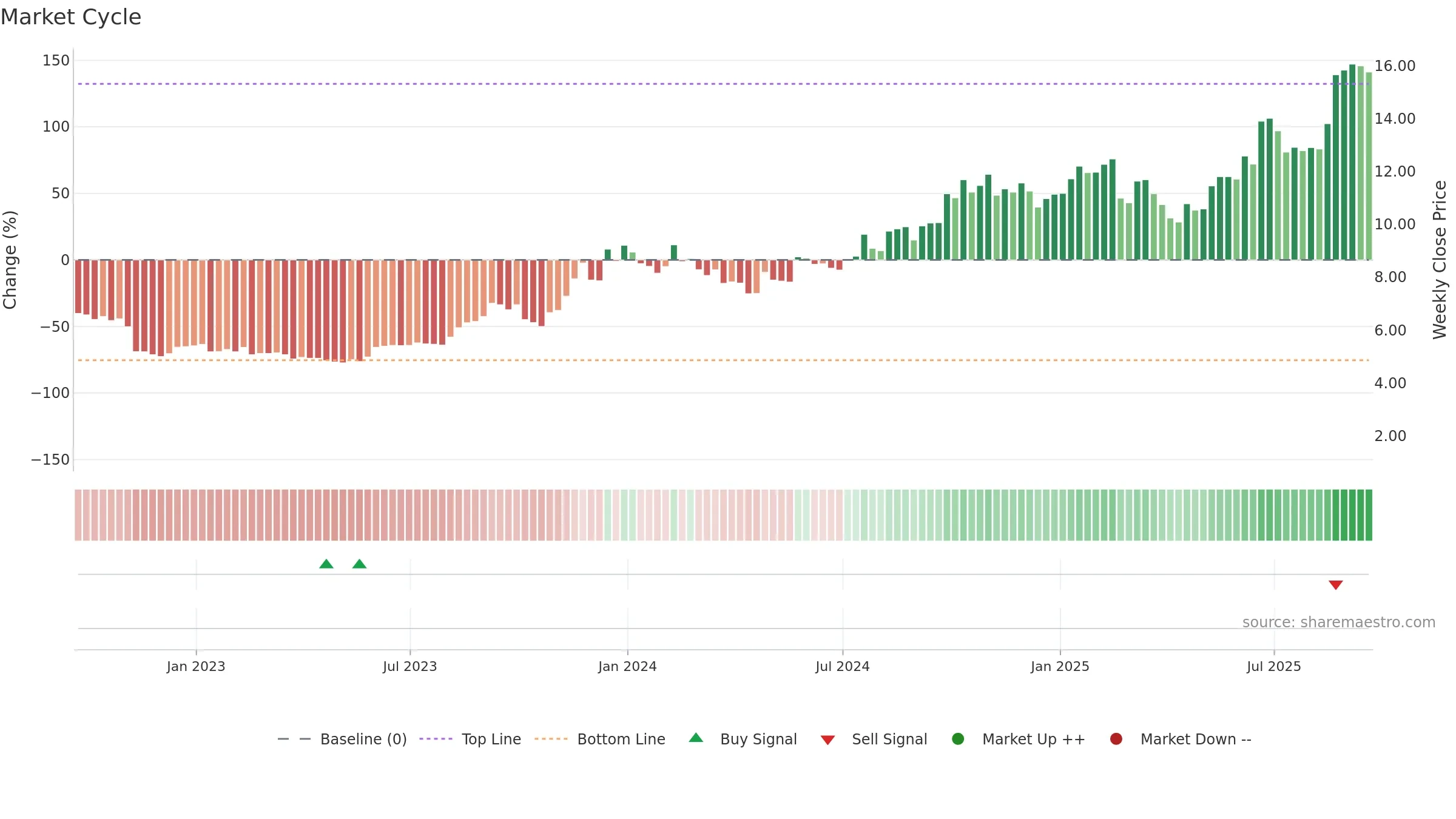Click the Jan 2024 x-axis label
The height and width of the screenshot is (819, 1456).
(x=627, y=667)
